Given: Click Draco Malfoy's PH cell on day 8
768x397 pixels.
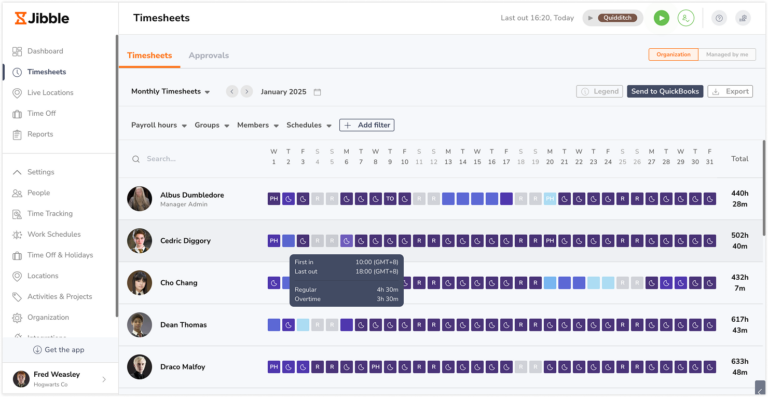Looking at the screenshot, I should (x=375, y=367).
